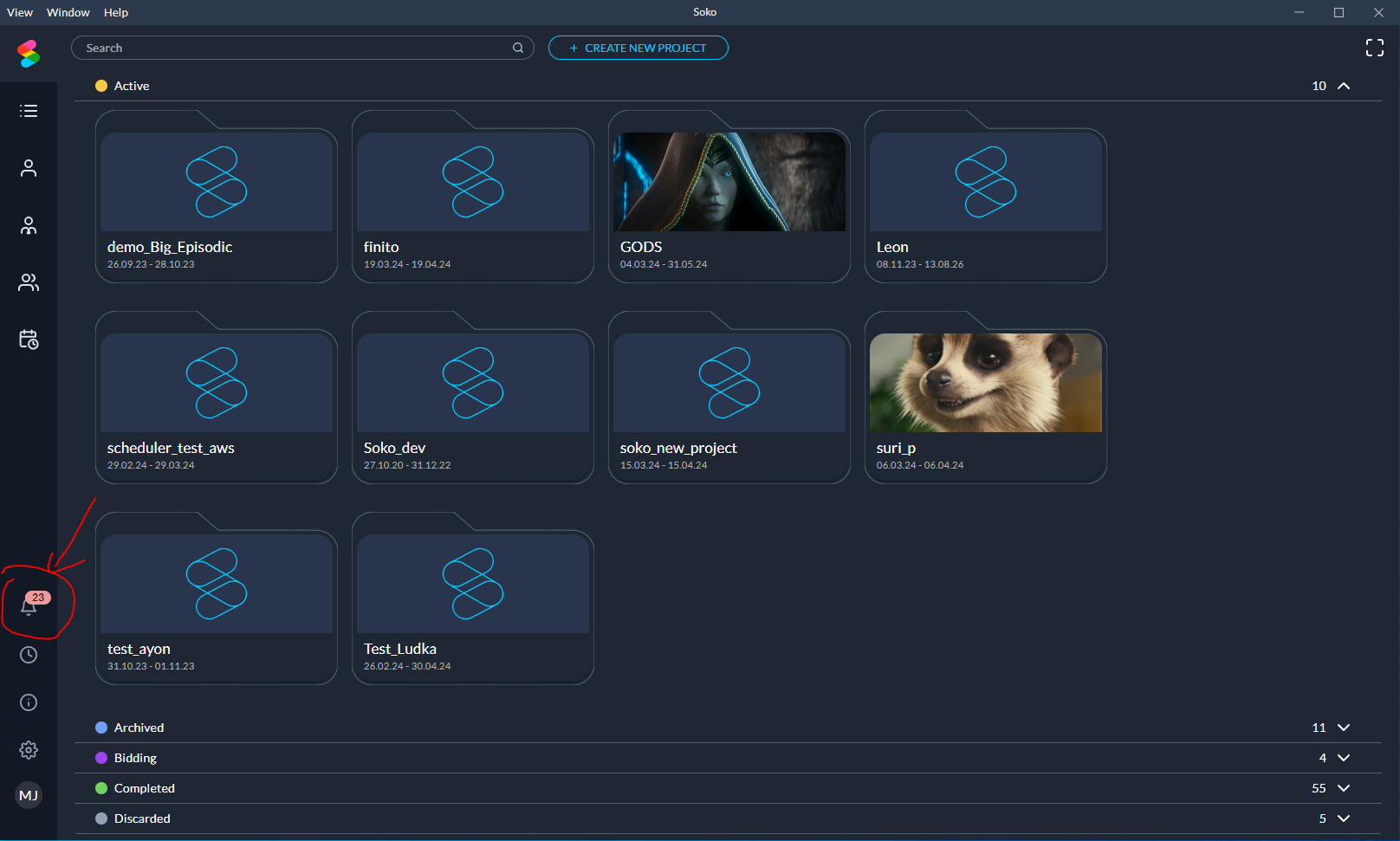The height and width of the screenshot is (841, 1400).
Task: Open the Leon project folder
Action: (x=986, y=197)
